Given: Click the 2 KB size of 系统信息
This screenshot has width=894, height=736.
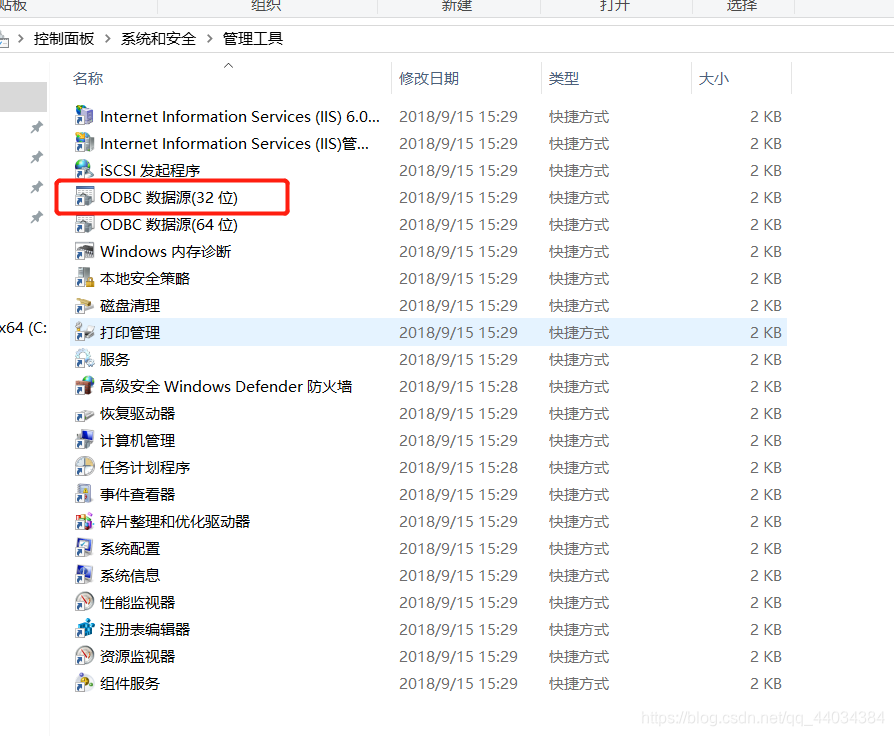Looking at the screenshot, I should [x=766, y=576].
